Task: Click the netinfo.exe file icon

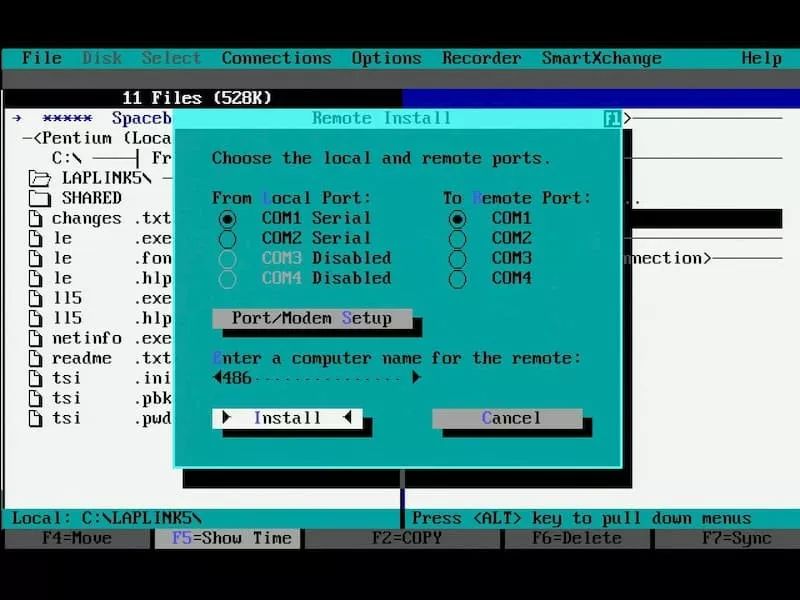Action: tap(35, 338)
